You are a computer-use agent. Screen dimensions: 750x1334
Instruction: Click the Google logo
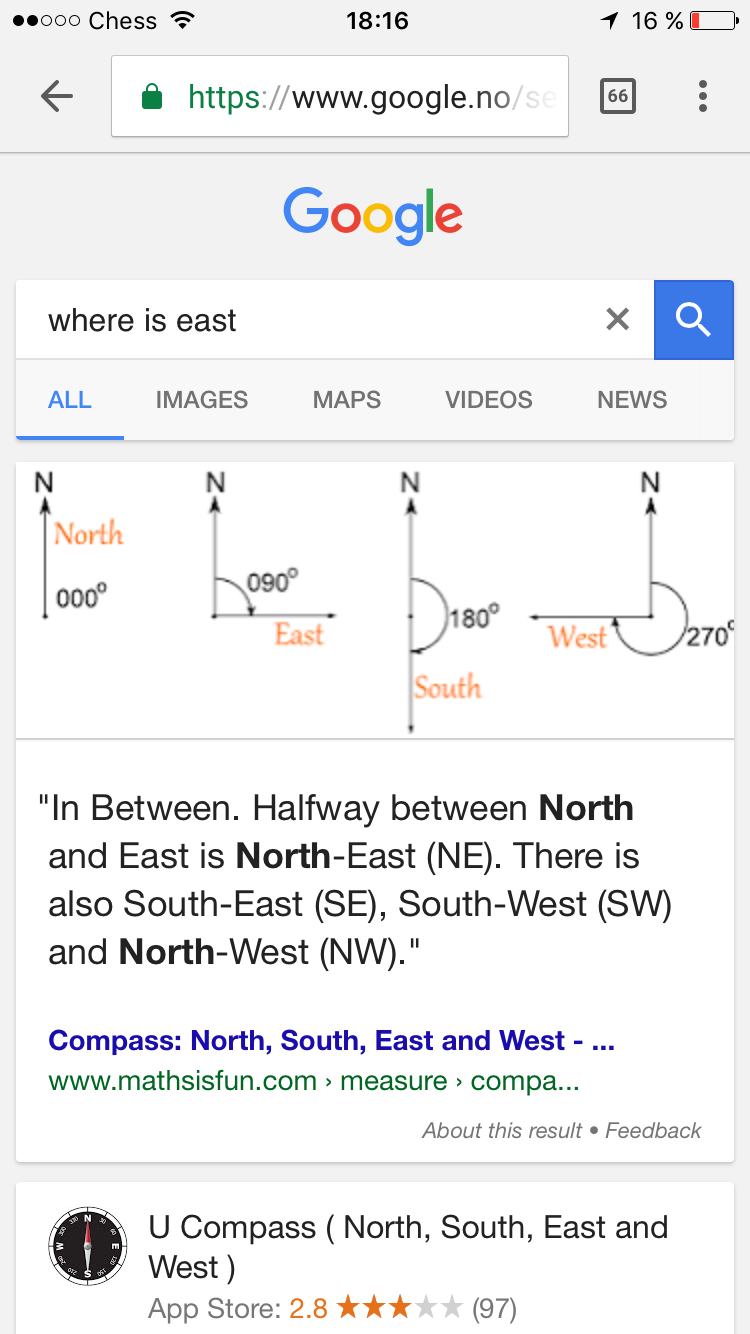pyautogui.click(x=373, y=215)
